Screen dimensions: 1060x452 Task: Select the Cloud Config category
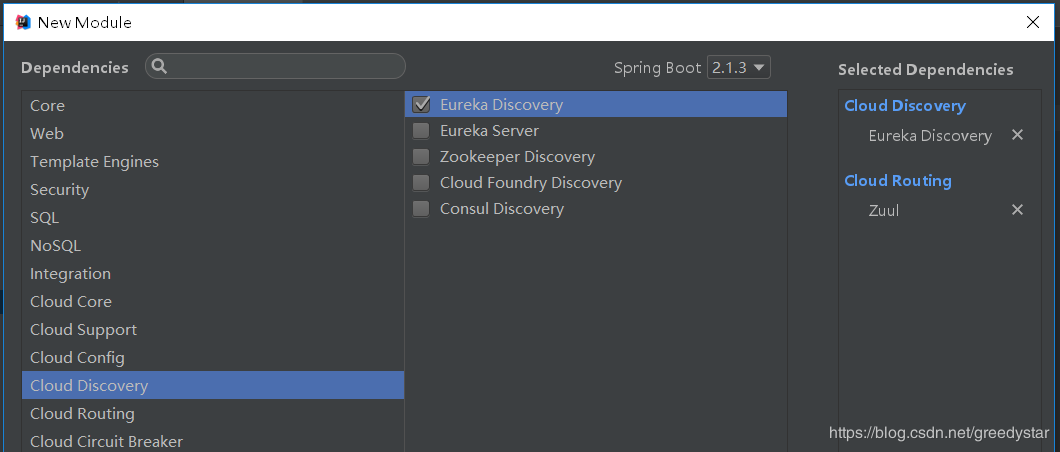point(213,357)
